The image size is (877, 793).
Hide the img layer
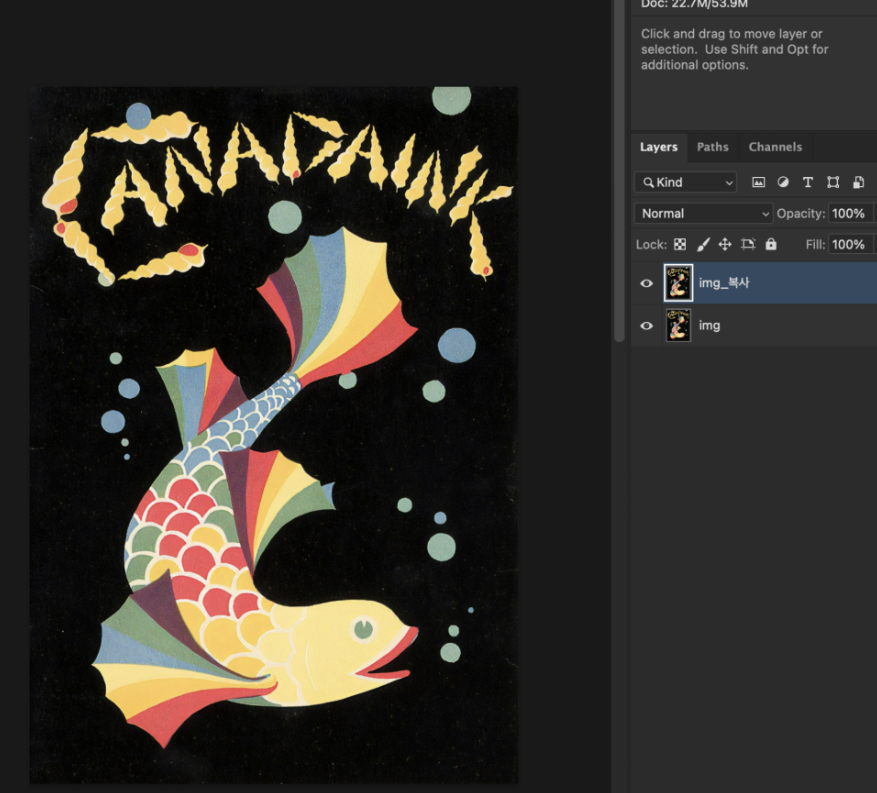coord(647,325)
